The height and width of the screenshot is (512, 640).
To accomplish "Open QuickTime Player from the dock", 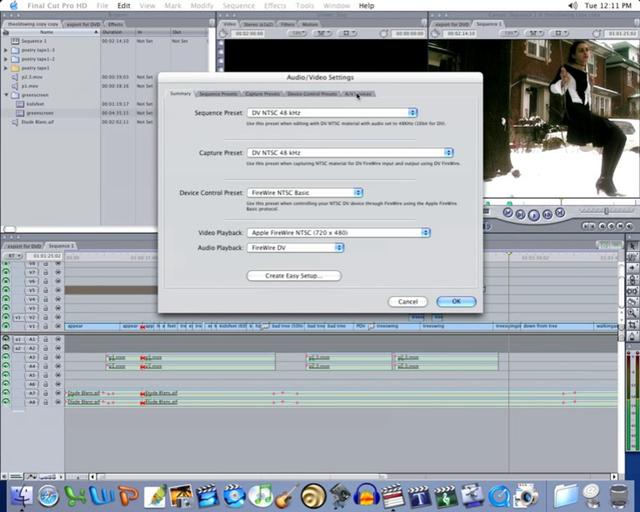I will coord(499,496).
